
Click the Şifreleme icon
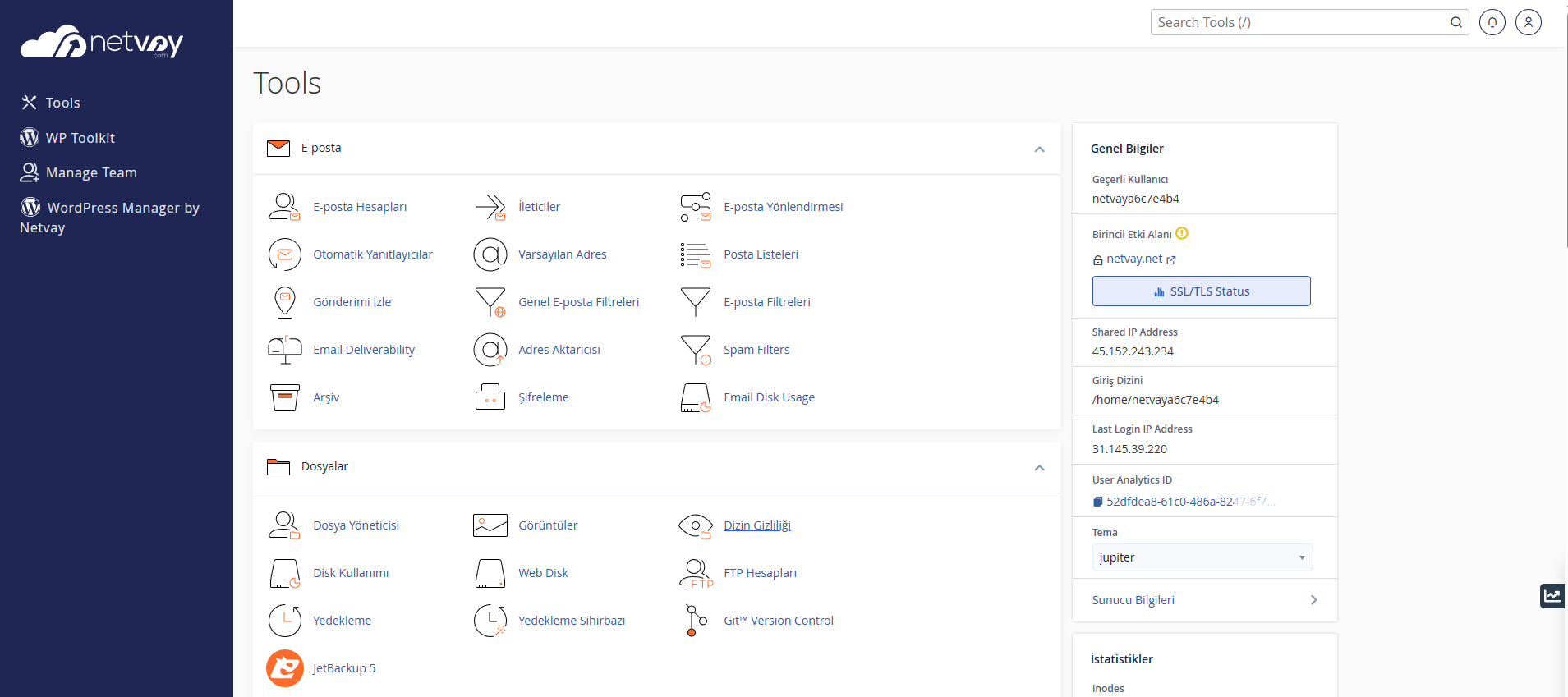pyautogui.click(x=490, y=397)
